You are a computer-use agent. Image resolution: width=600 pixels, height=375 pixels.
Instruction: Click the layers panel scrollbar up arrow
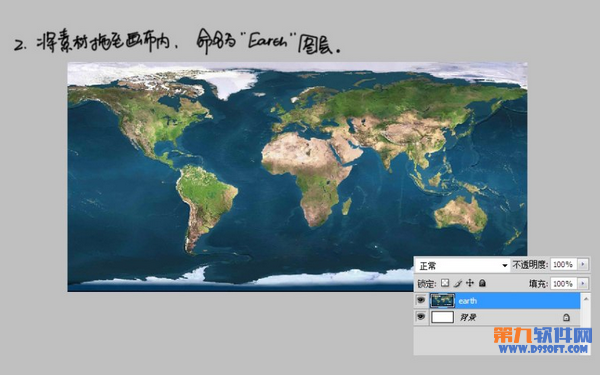click(586, 298)
